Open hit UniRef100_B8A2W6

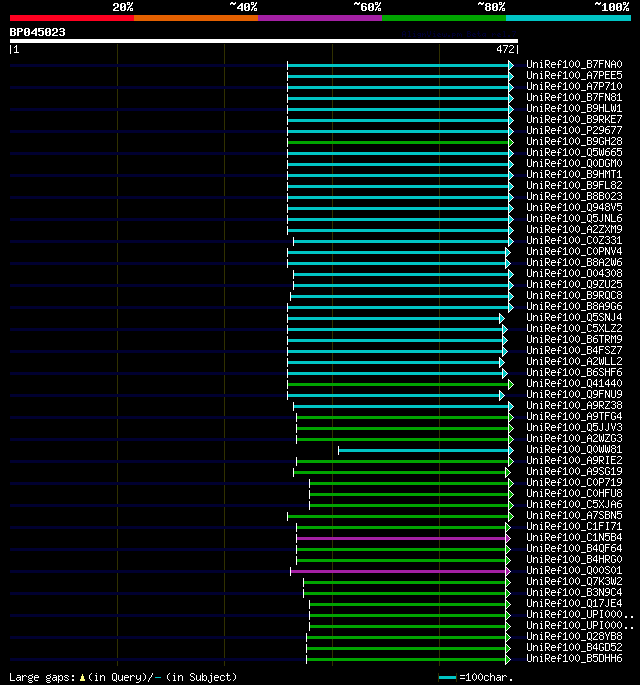pos(574,263)
